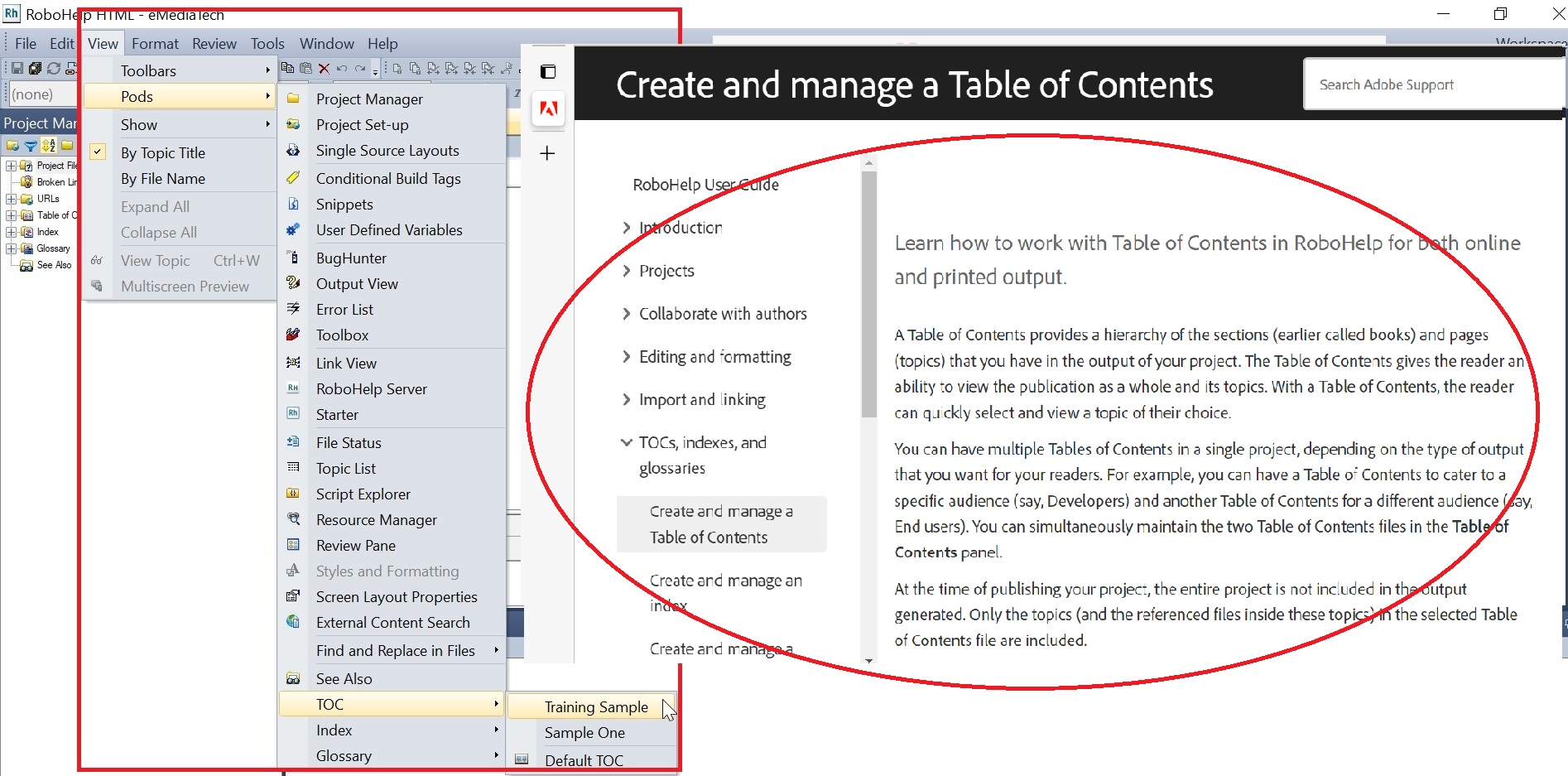The height and width of the screenshot is (776, 1568).
Task: Expand the Project Files tree node
Action: 11,166
